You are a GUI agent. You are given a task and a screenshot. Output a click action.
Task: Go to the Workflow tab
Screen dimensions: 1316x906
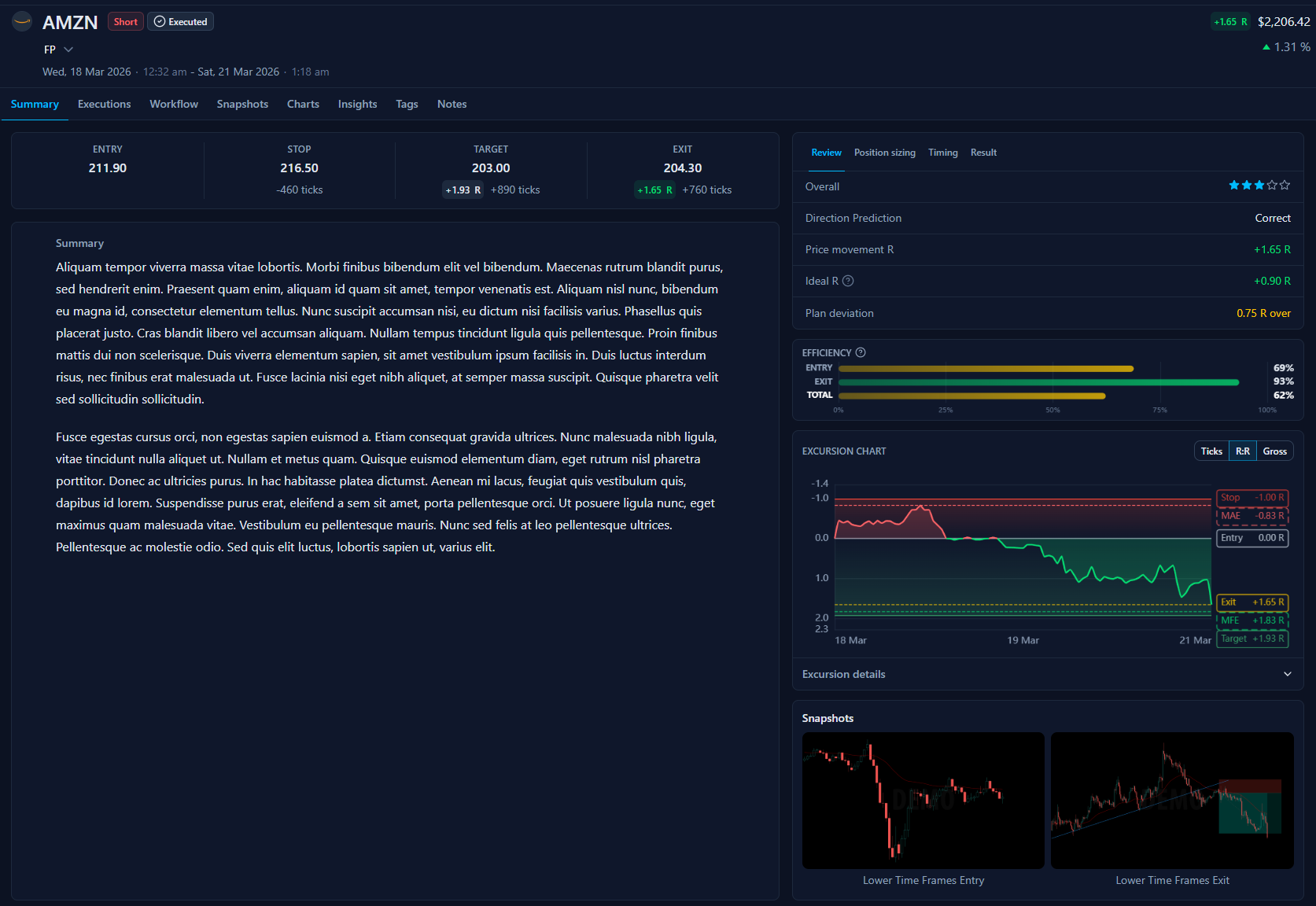click(x=174, y=104)
